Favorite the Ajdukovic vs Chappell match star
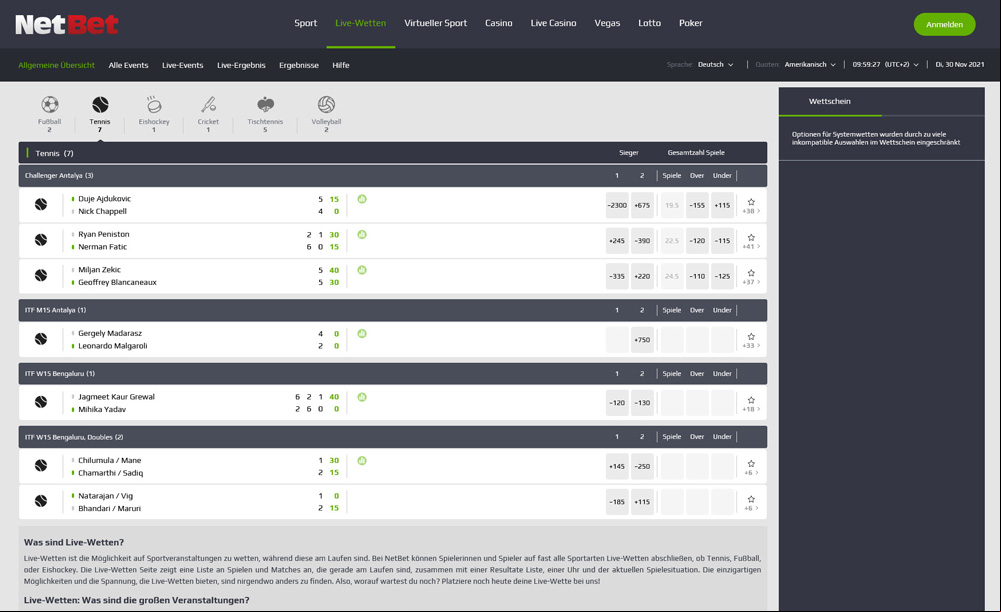This screenshot has height=612, width=1001. (x=751, y=202)
